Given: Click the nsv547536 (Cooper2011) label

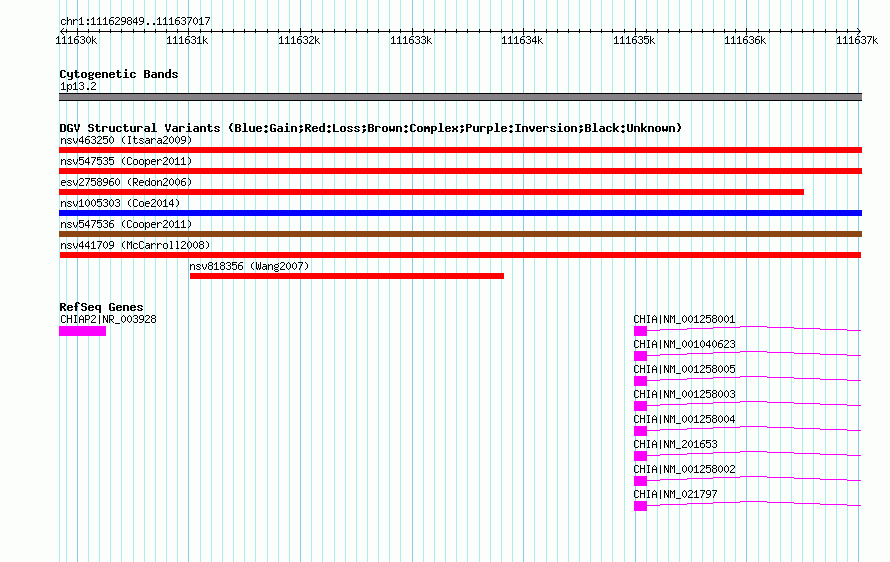Looking at the screenshot, I should (x=126, y=224).
